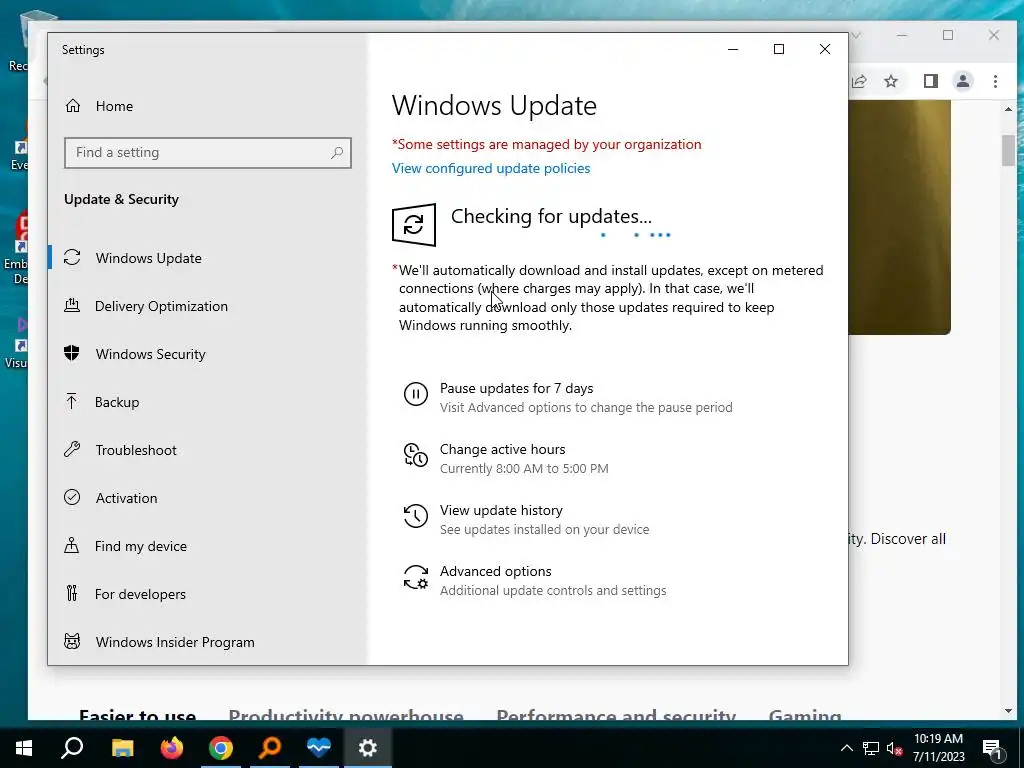
Task: Click the update history clock icon
Action: (x=416, y=516)
